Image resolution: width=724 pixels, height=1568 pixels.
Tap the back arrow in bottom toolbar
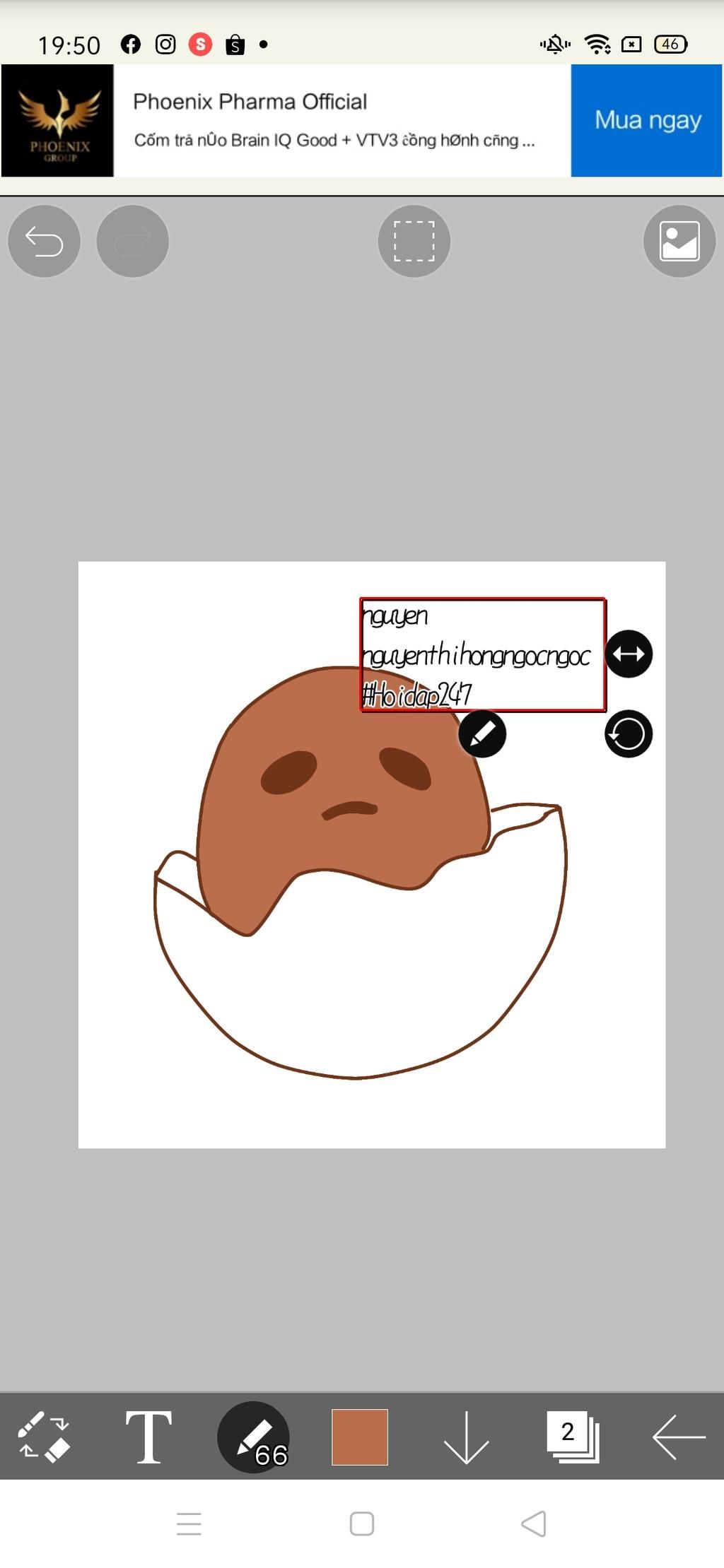coord(679,1437)
